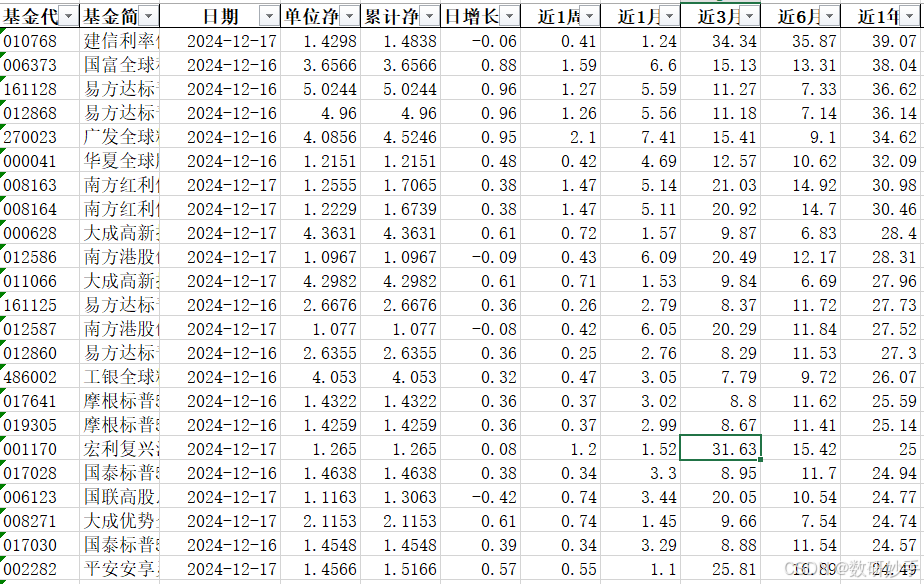This screenshot has width=924, height=584.
Task: Open the 单位净值 column filter dropdown
Action: (349, 17)
